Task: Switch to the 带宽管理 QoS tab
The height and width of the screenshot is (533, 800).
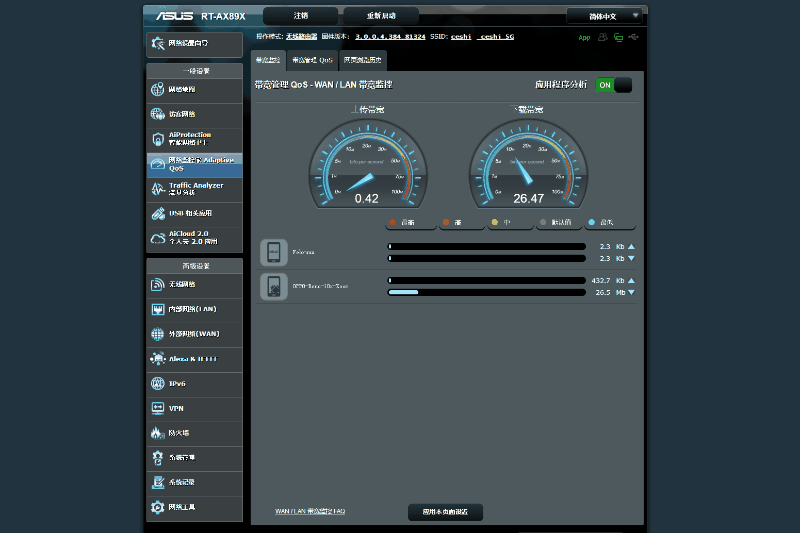Action: tap(312, 60)
